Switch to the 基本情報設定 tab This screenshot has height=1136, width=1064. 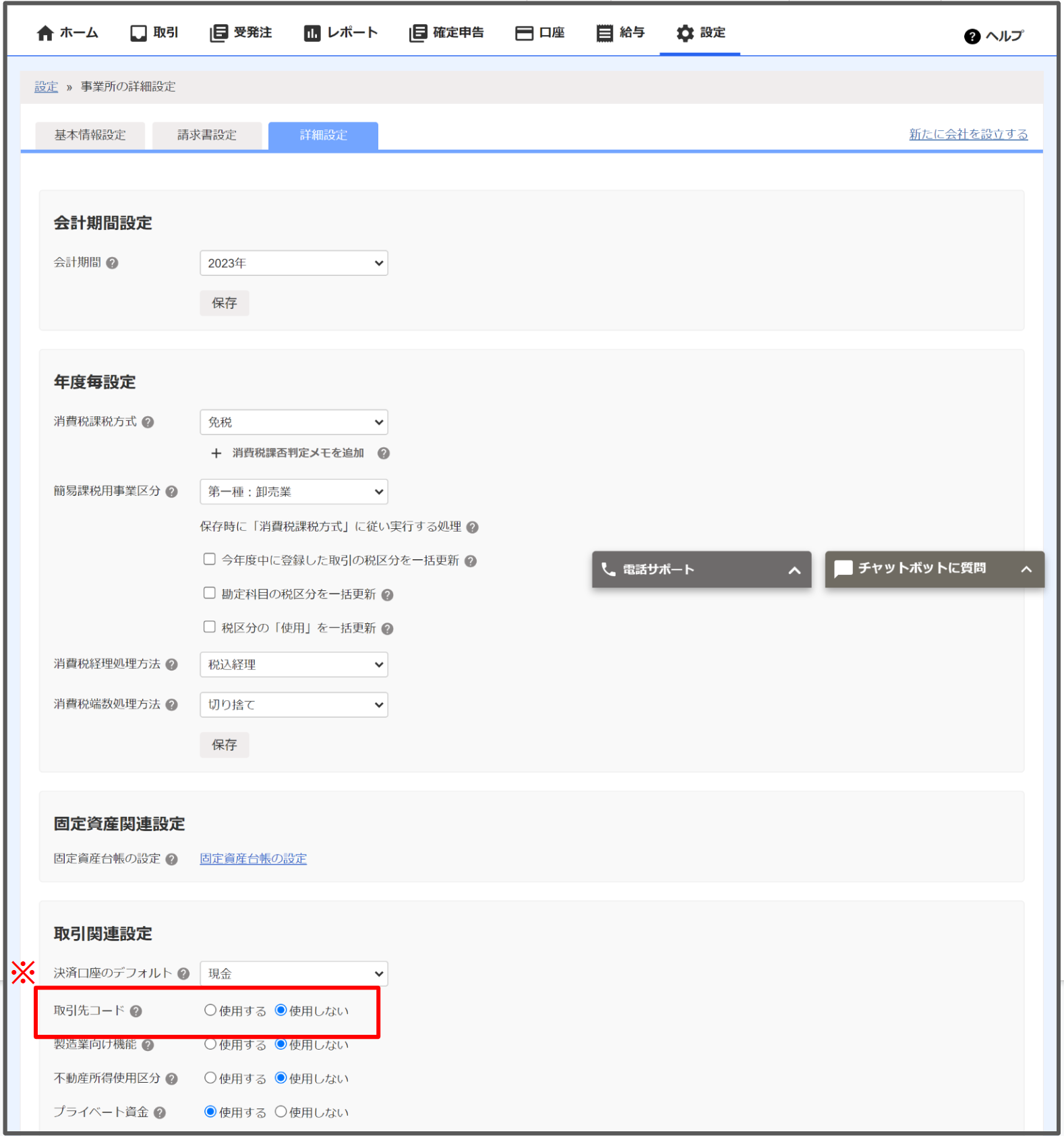click(x=90, y=136)
